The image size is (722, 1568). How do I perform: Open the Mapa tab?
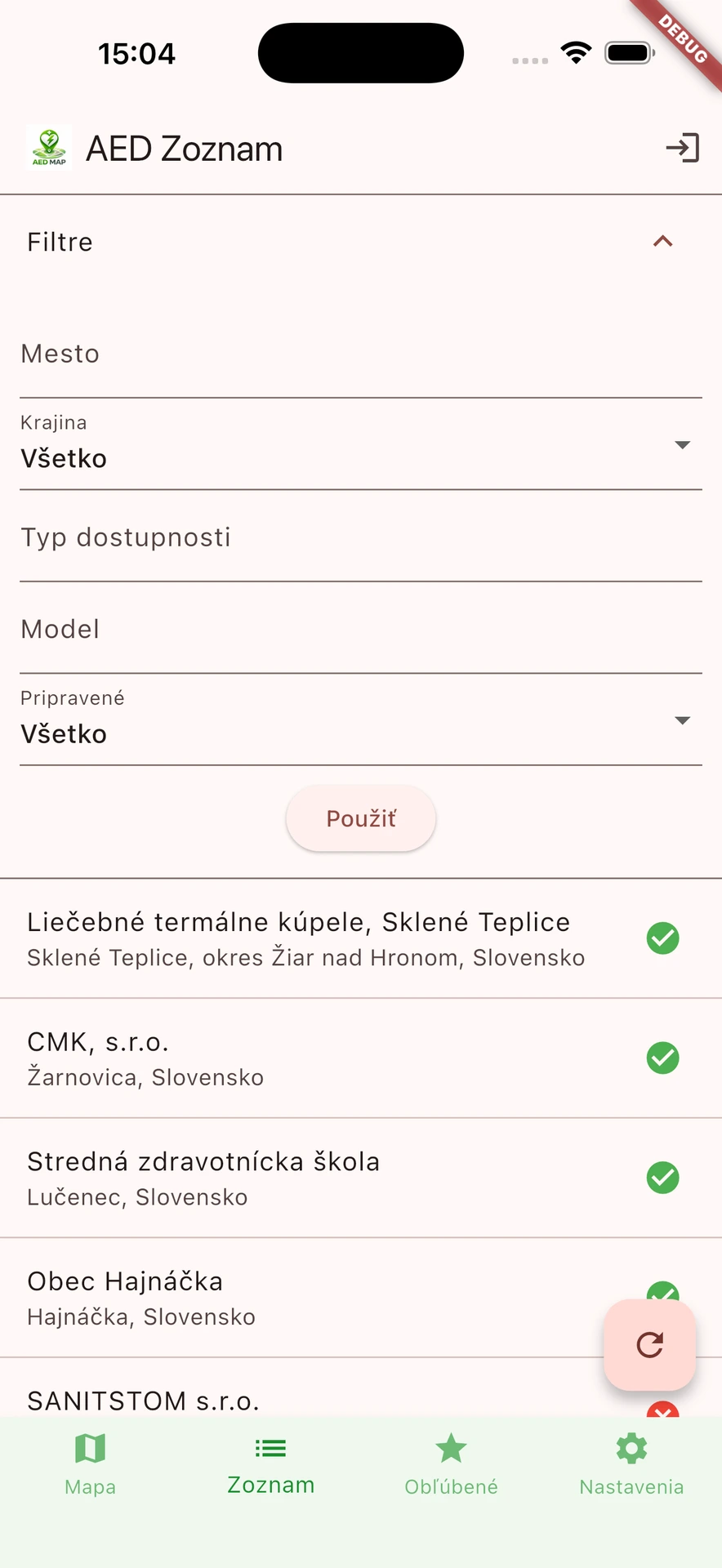coord(90,1463)
